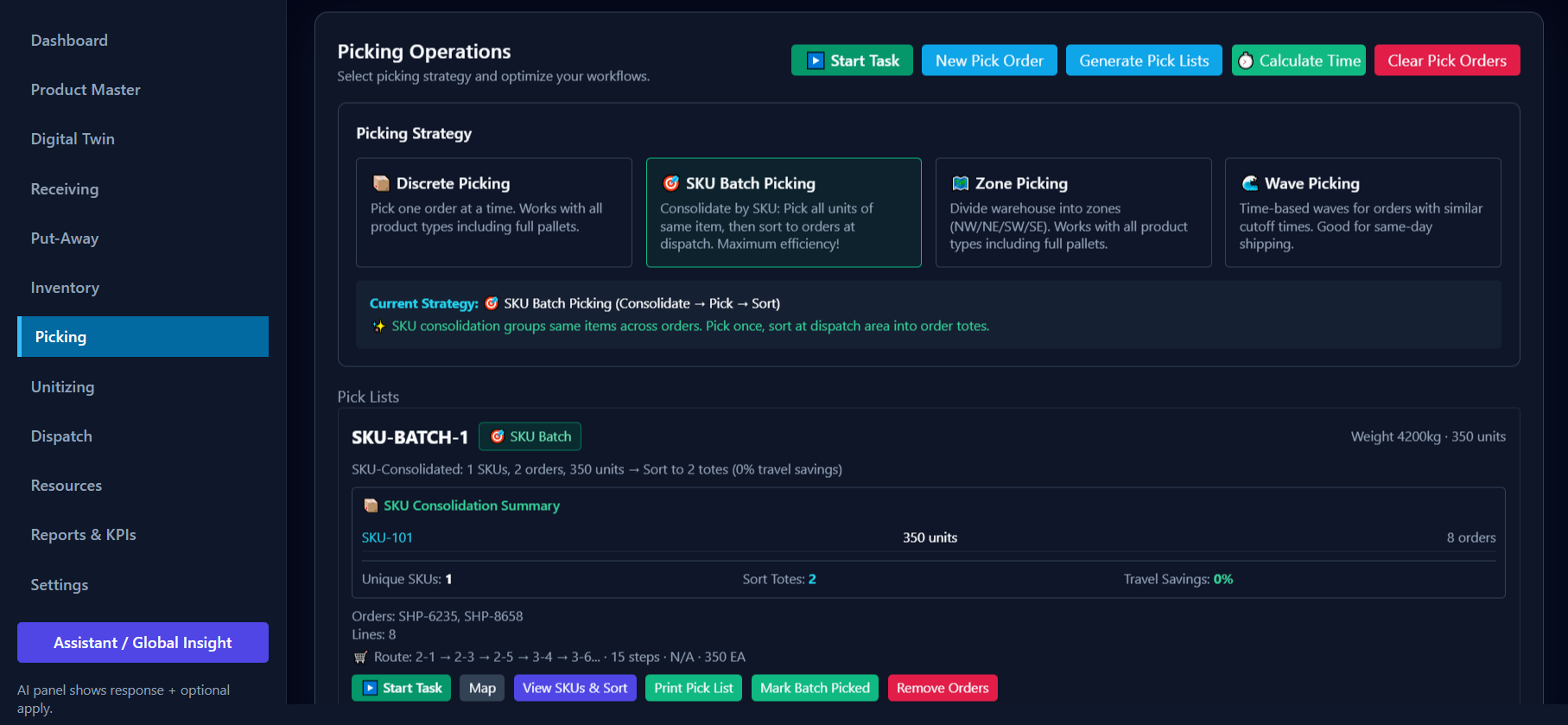Open Assistant / Global Insight panel
The image size is (1568, 725).
pos(143,643)
